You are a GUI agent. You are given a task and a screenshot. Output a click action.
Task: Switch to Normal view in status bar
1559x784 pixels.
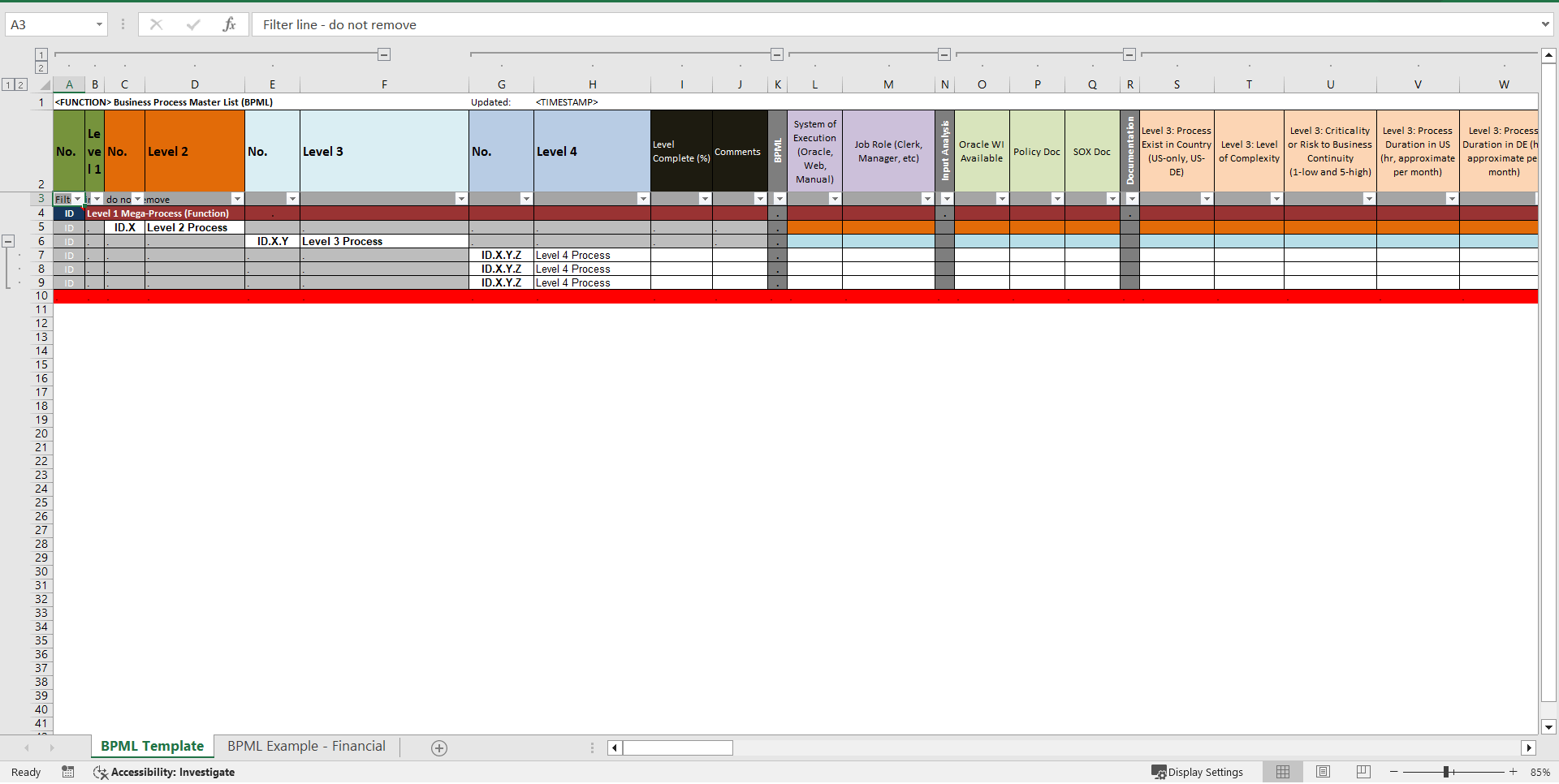(1284, 772)
